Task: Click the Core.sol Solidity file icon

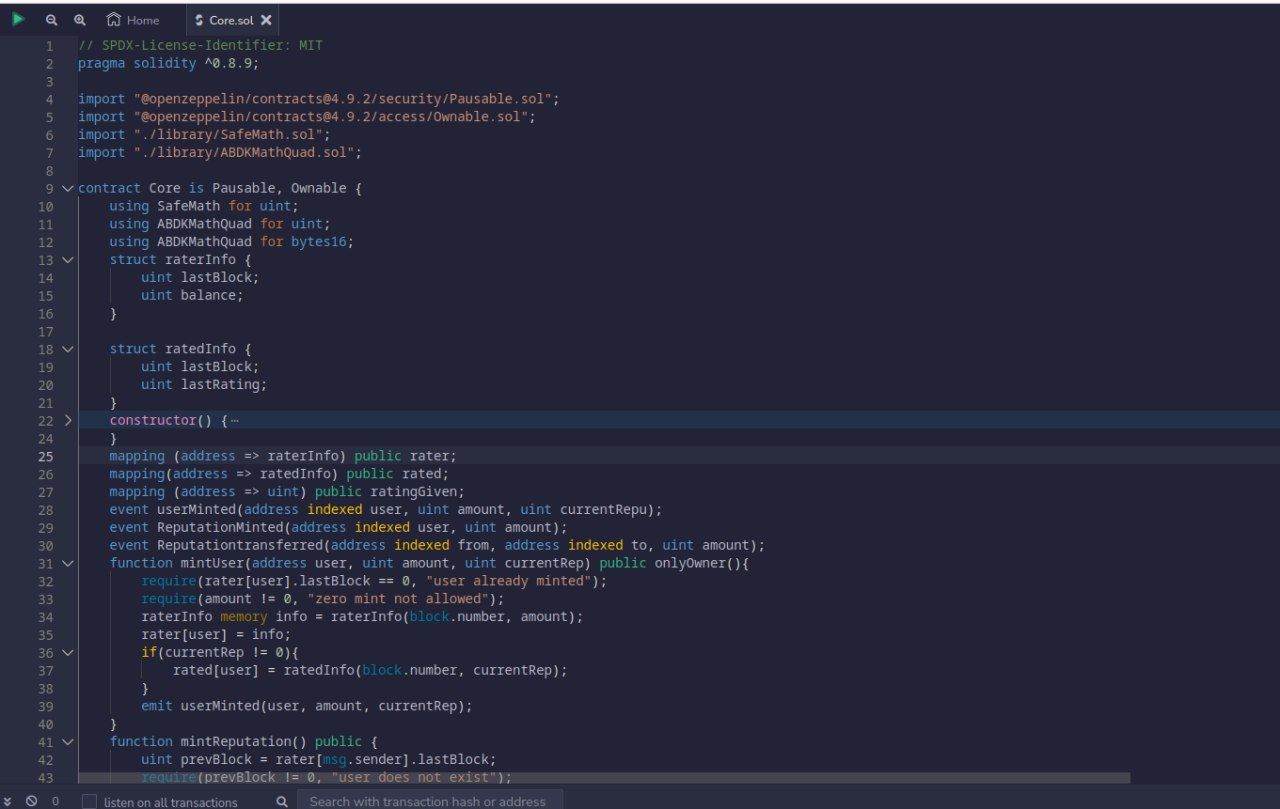Action: coord(199,20)
